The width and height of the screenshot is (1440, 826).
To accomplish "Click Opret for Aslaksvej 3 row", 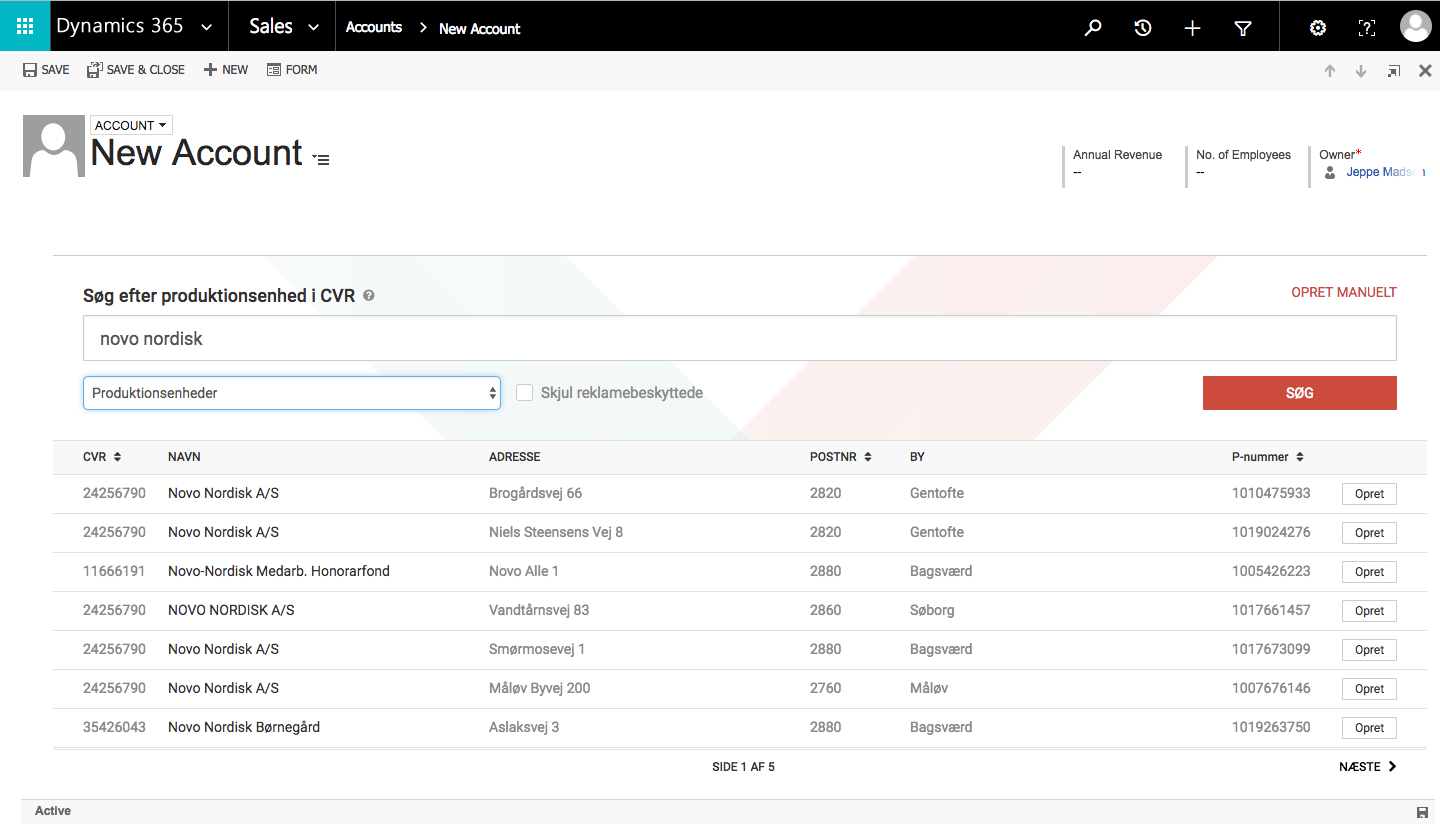I will (1369, 728).
